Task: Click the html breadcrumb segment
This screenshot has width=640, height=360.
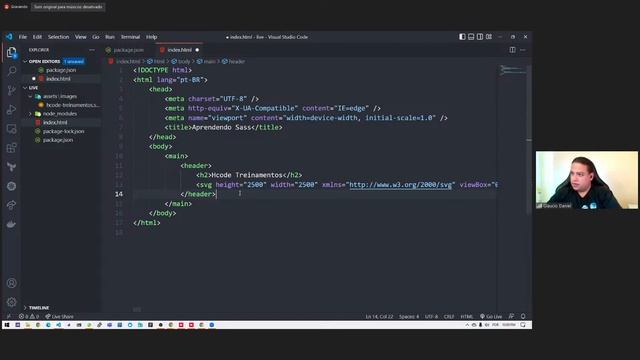Action: (156, 61)
